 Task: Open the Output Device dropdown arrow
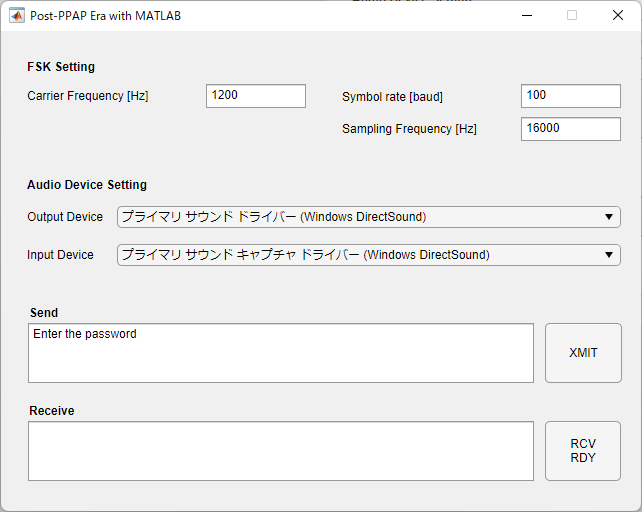[609, 217]
